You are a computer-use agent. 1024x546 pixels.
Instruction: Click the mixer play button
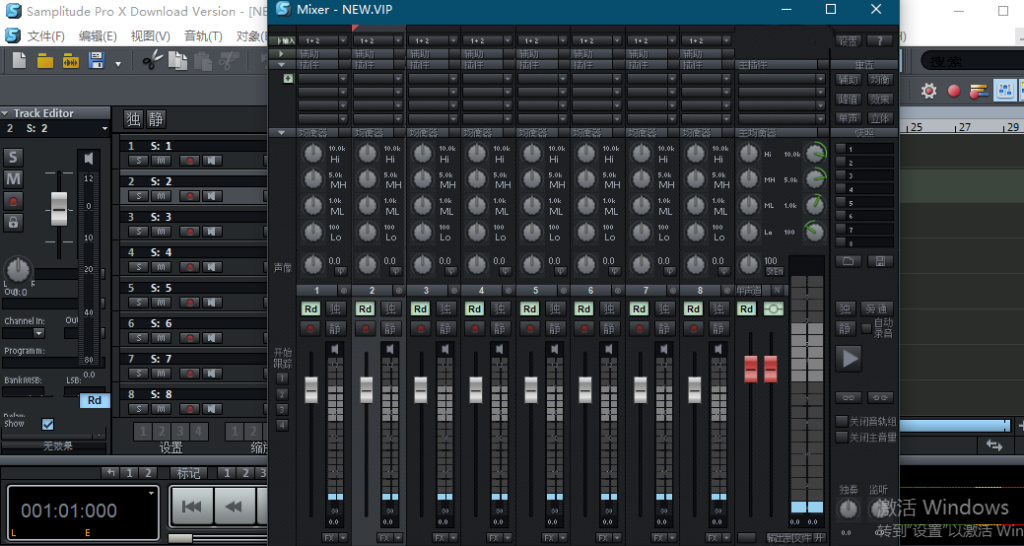tap(849, 357)
